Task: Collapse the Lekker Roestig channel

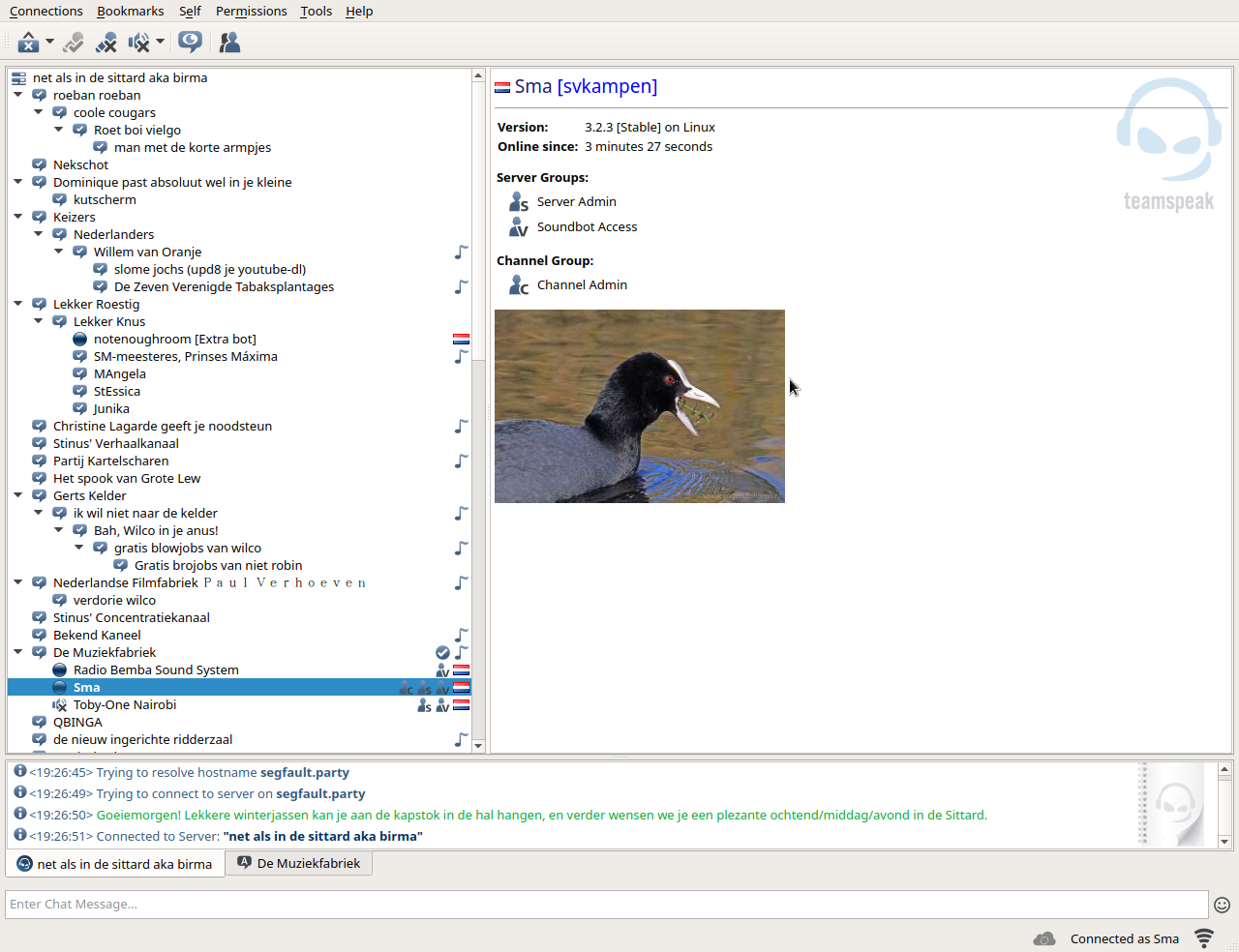Action: click(18, 304)
